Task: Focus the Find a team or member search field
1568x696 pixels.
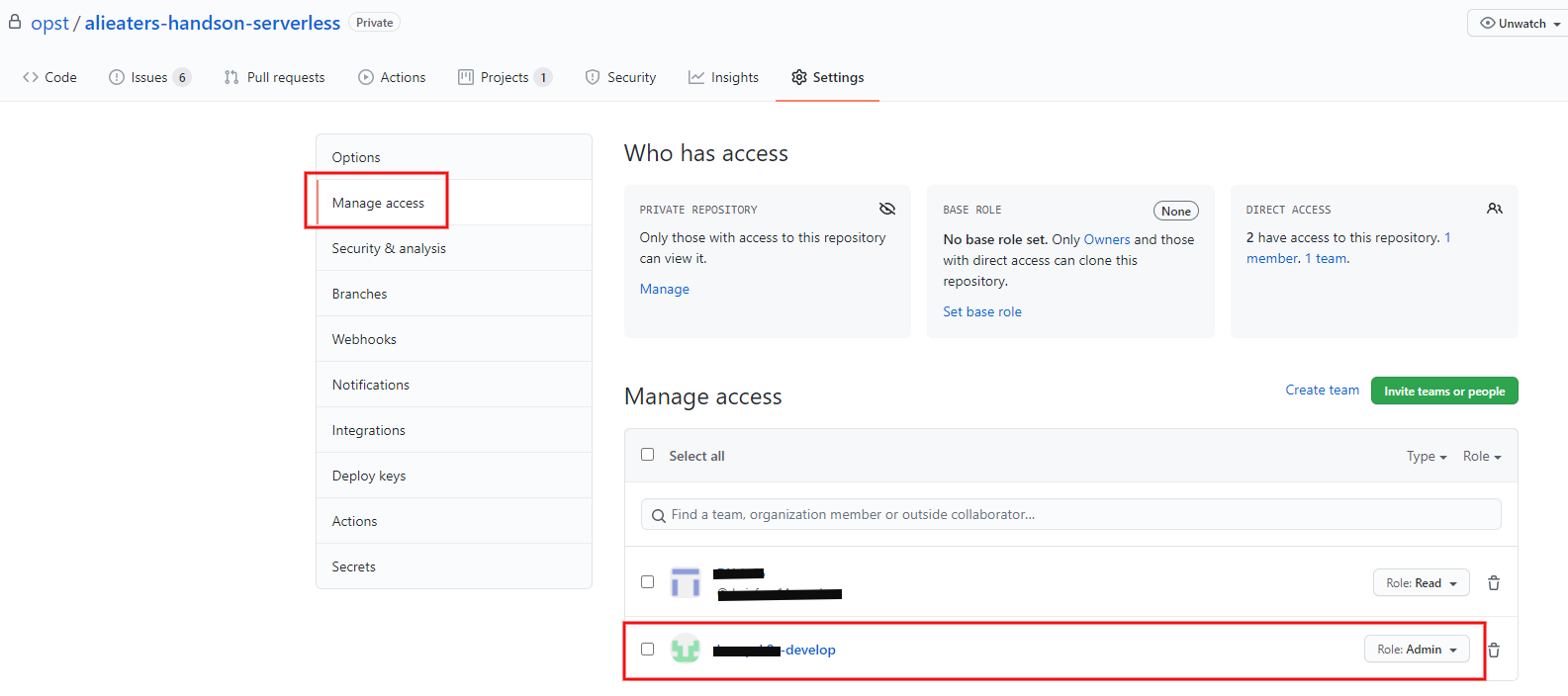Action: (x=1071, y=514)
